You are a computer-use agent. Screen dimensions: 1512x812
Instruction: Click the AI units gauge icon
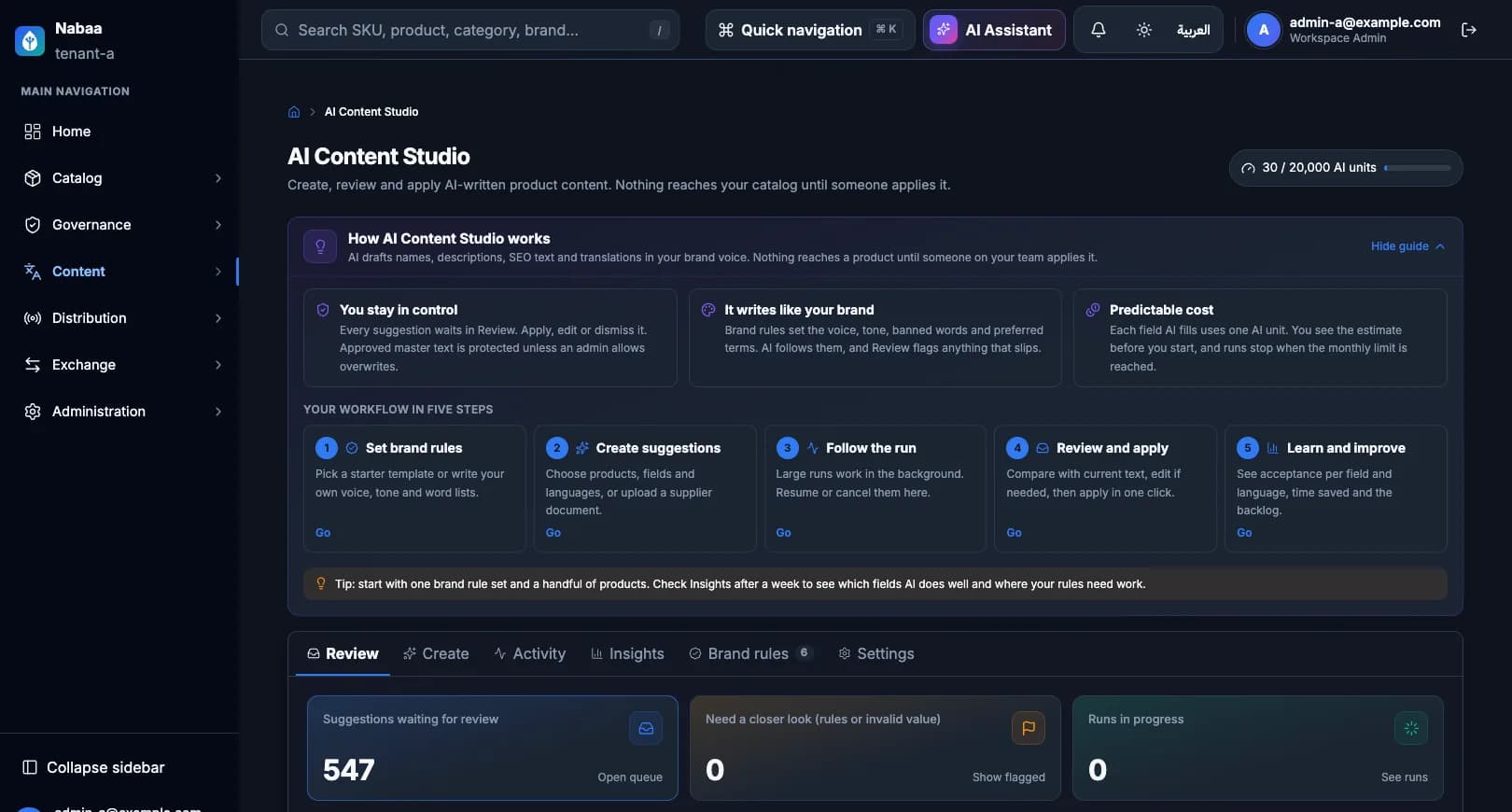point(1248,168)
